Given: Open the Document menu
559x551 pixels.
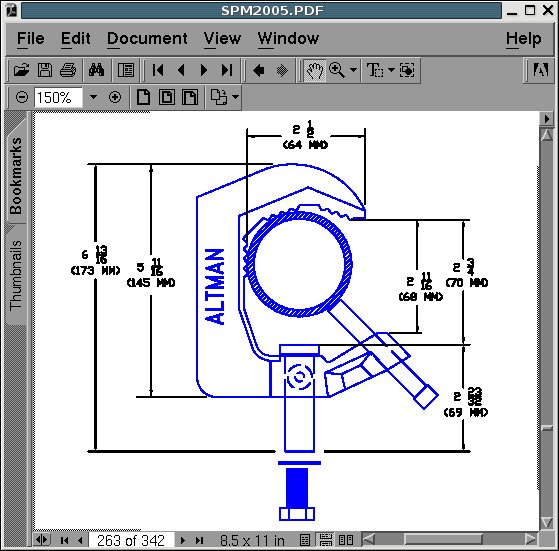Looking at the screenshot, I should click(147, 38).
